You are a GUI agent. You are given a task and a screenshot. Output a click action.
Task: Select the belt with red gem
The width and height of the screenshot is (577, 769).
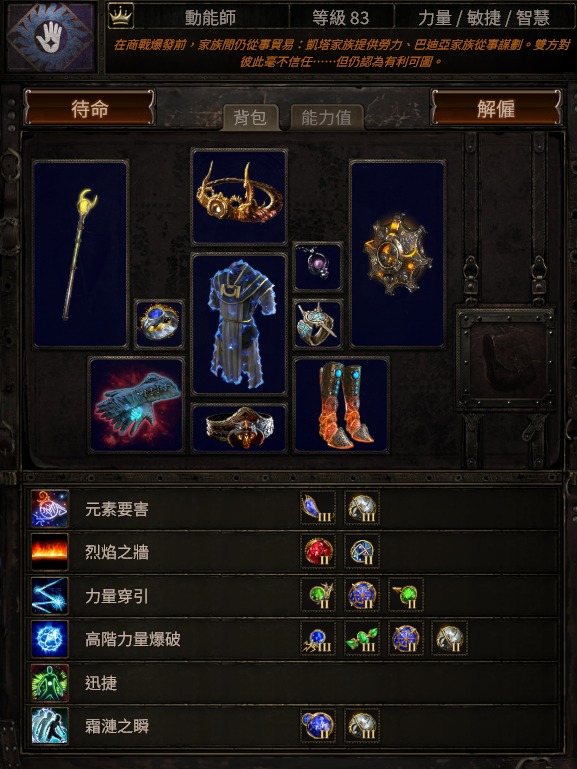(239, 428)
